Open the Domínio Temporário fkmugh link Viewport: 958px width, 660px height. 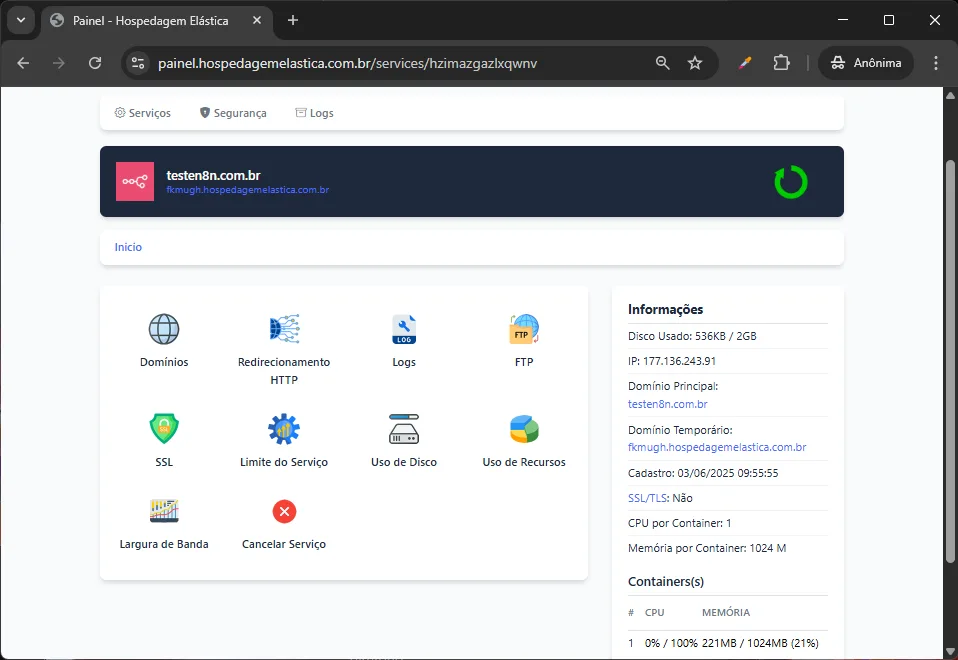(x=717, y=447)
